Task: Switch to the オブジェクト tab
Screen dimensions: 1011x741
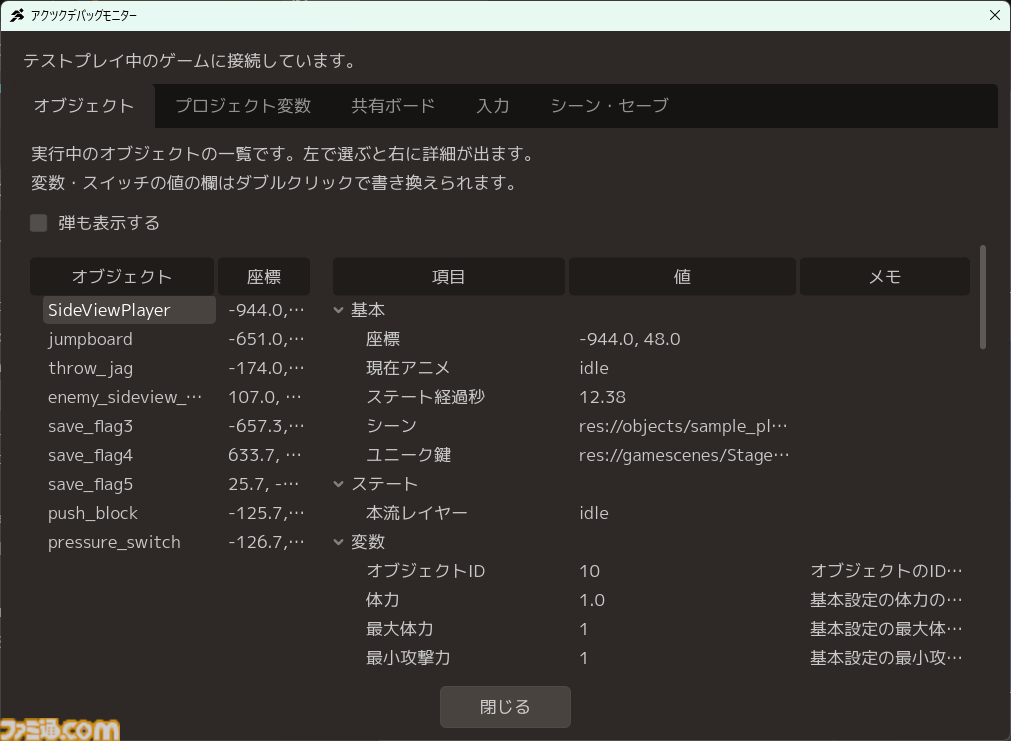Action: pyautogui.click(x=84, y=106)
